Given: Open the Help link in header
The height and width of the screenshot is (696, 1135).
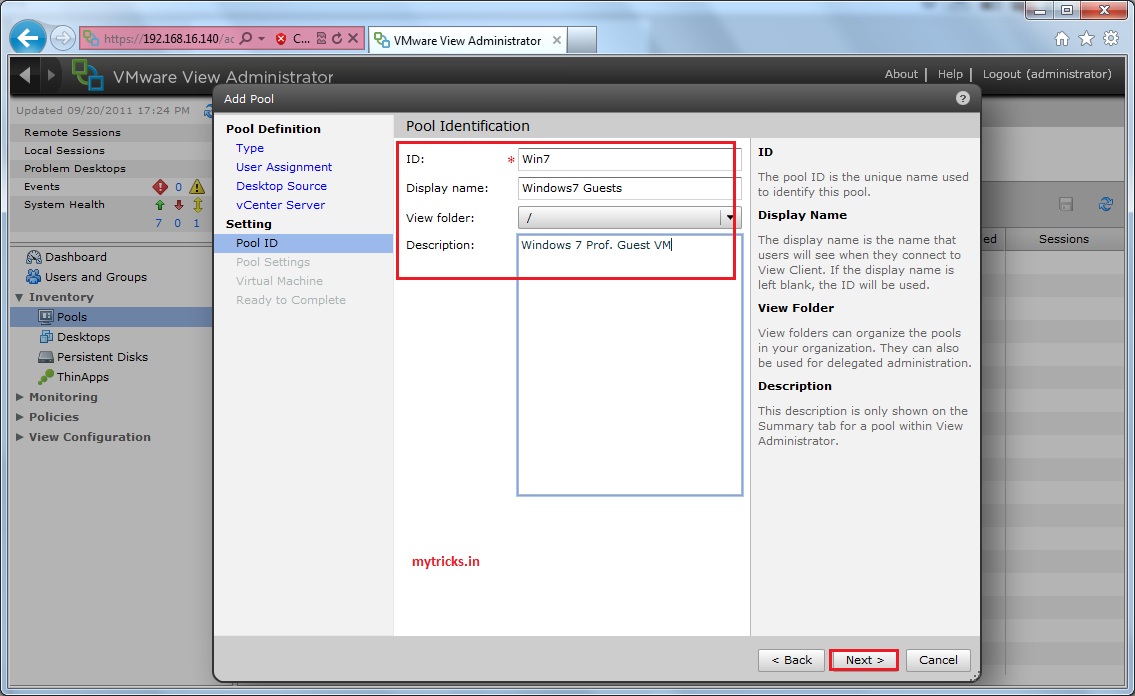Looking at the screenshot, I should click(950, 74).
